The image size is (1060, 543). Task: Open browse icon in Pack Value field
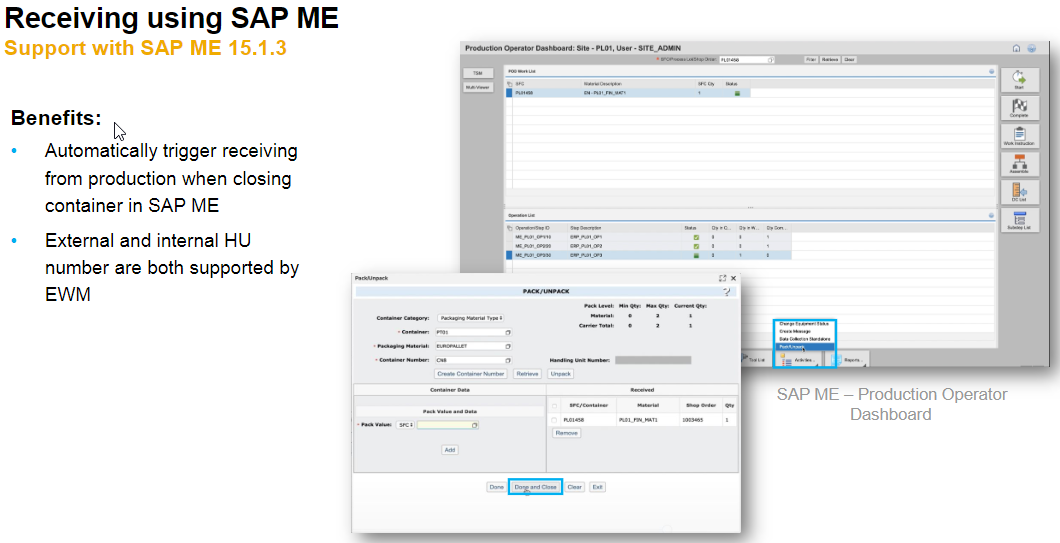475,425
